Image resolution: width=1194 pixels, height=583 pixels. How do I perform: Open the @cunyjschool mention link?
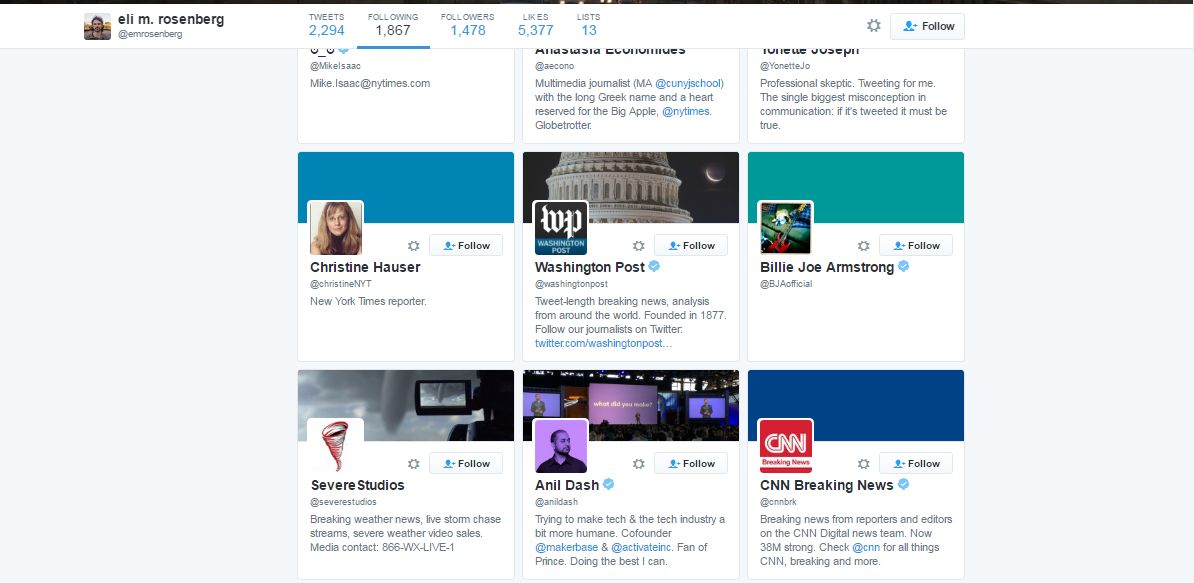pos(689,83)
